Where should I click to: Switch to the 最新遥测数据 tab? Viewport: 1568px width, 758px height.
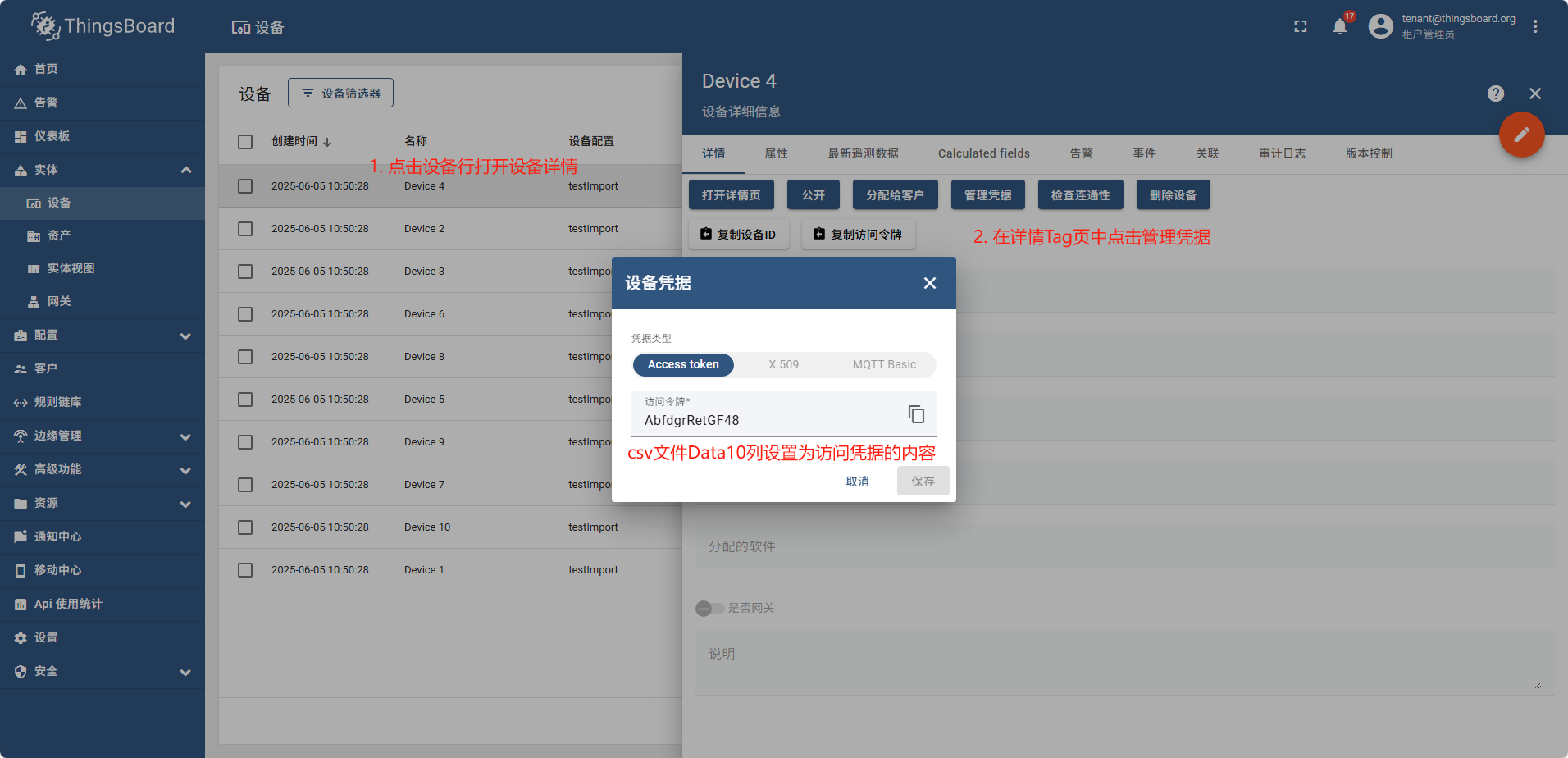click(x=863, y=153)
